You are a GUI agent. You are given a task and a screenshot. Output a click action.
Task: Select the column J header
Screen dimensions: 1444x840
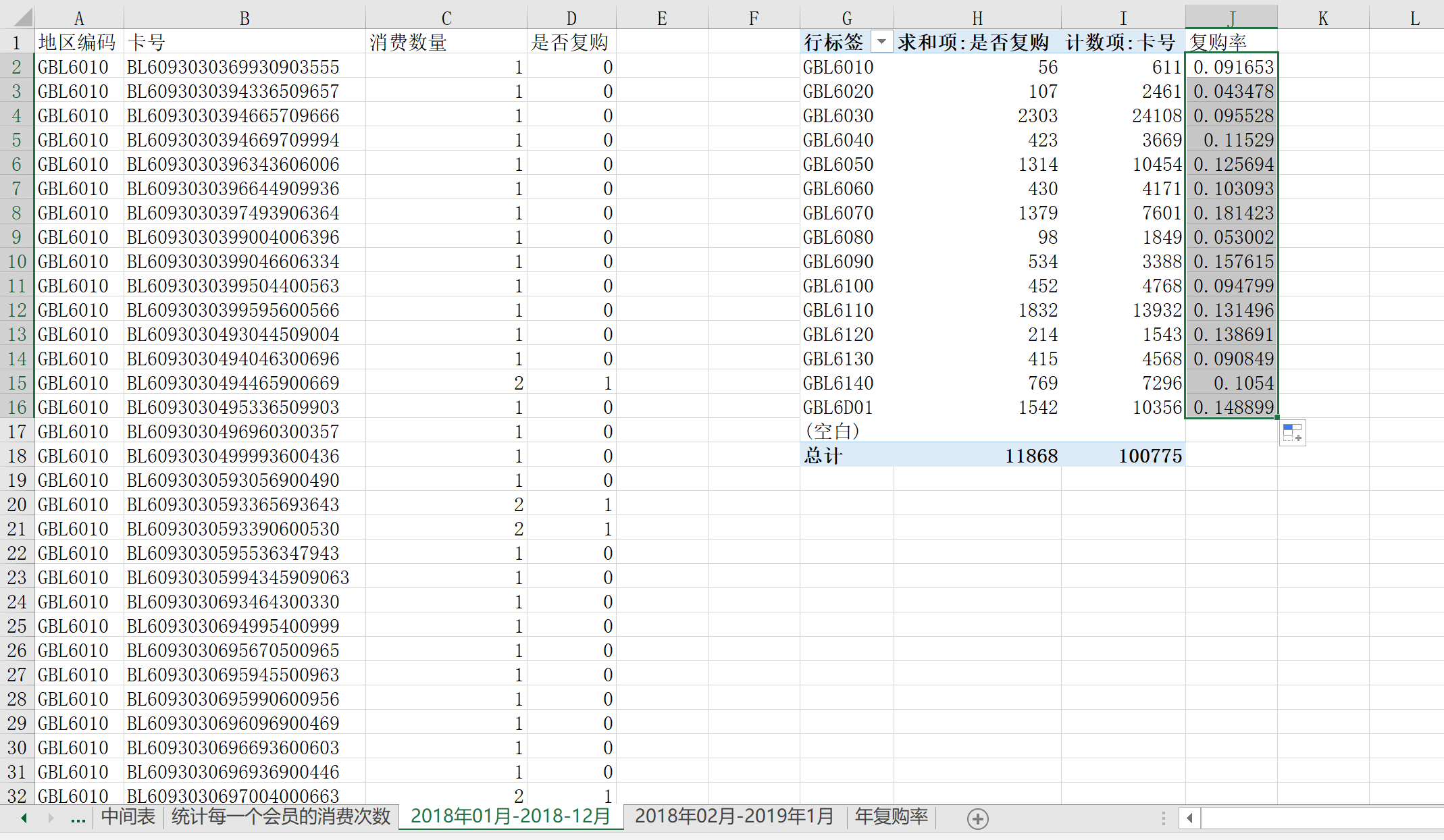pyautogui.click(x=1231, y=18)
